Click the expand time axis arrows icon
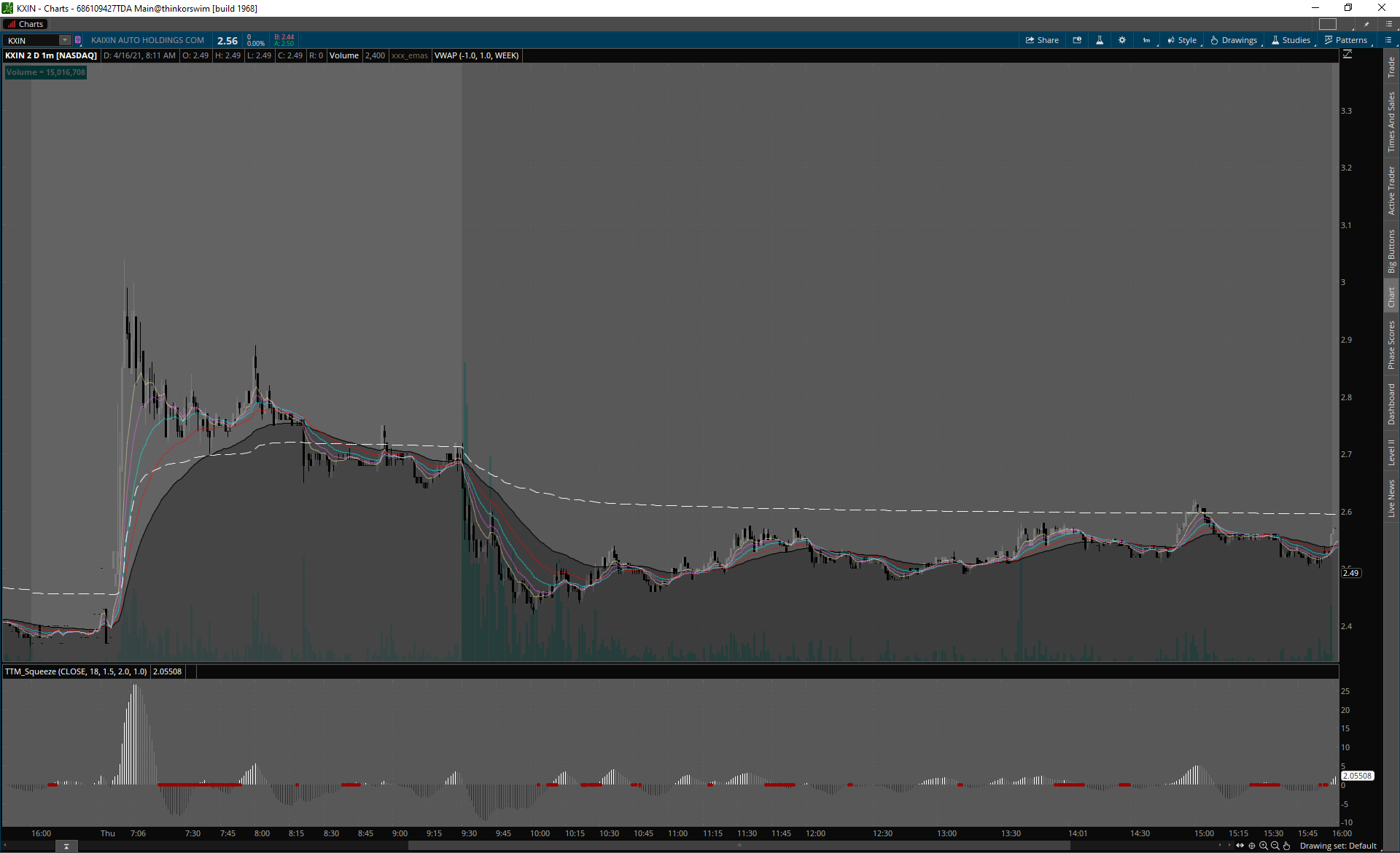 coord(1240,846)
